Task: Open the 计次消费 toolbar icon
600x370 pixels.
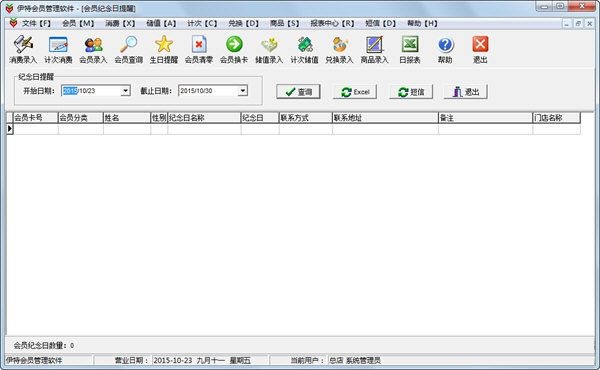Action: pos(58,49)
